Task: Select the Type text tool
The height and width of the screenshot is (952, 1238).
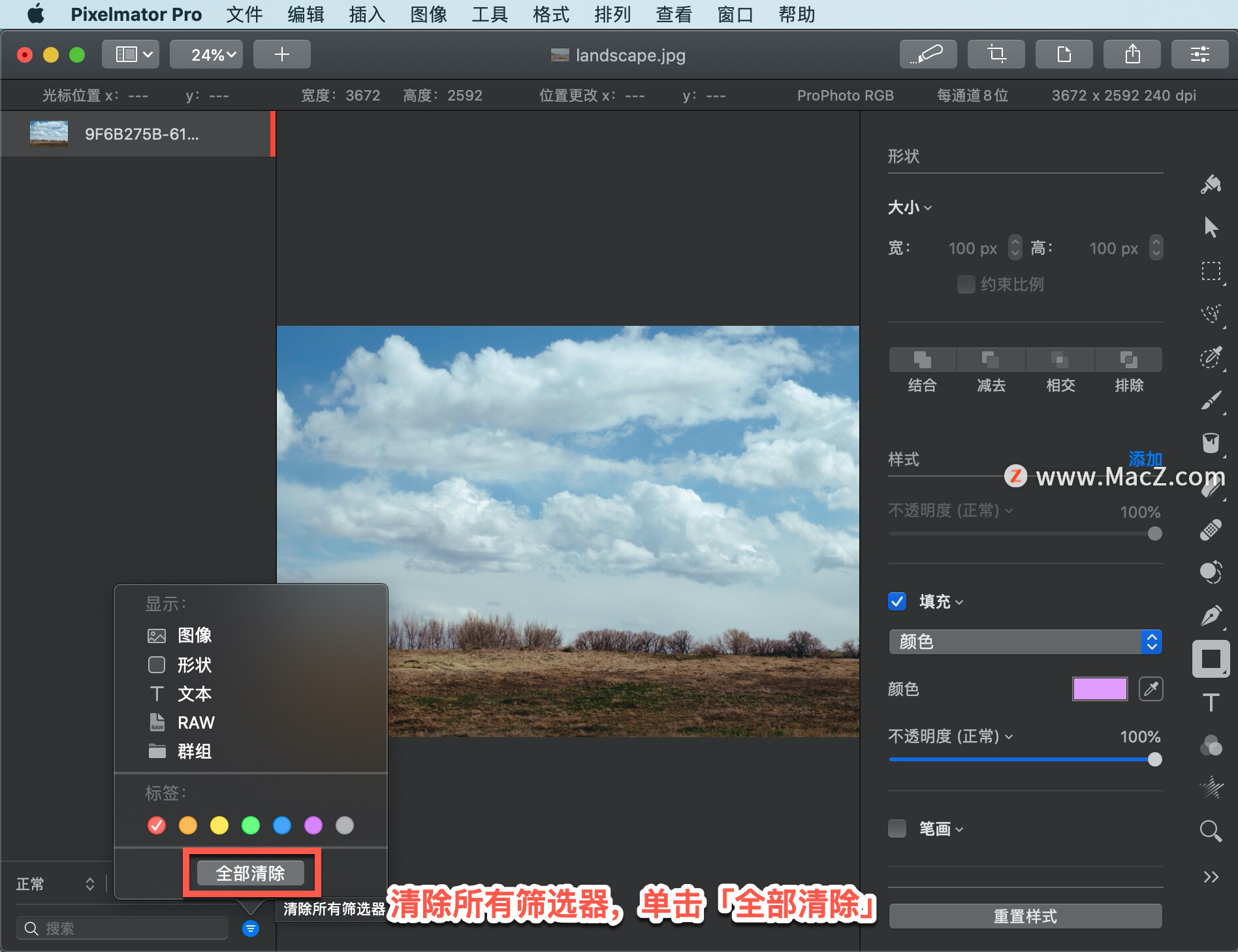Action: coord(1211,702)
